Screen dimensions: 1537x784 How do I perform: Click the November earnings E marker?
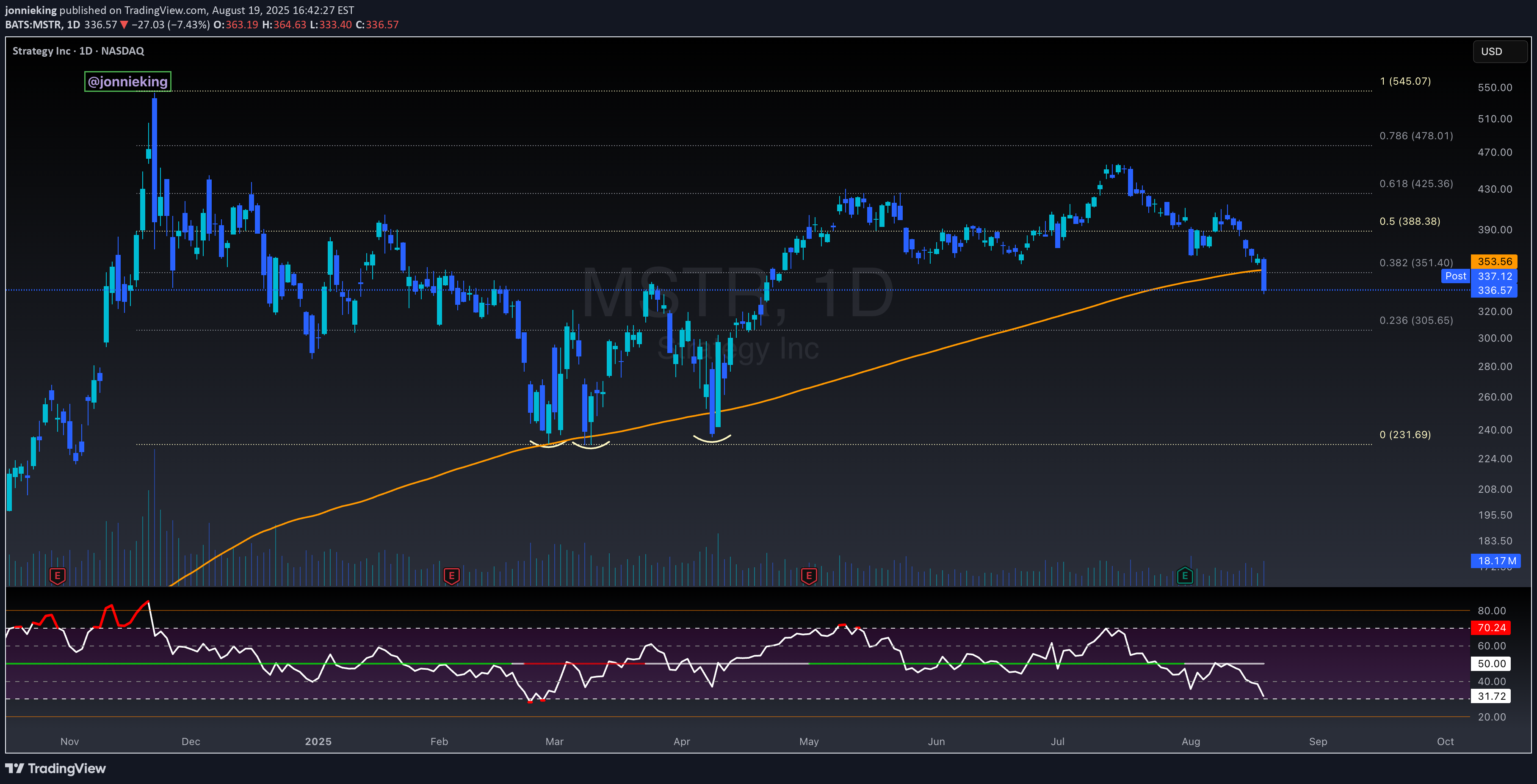point(57,576)
